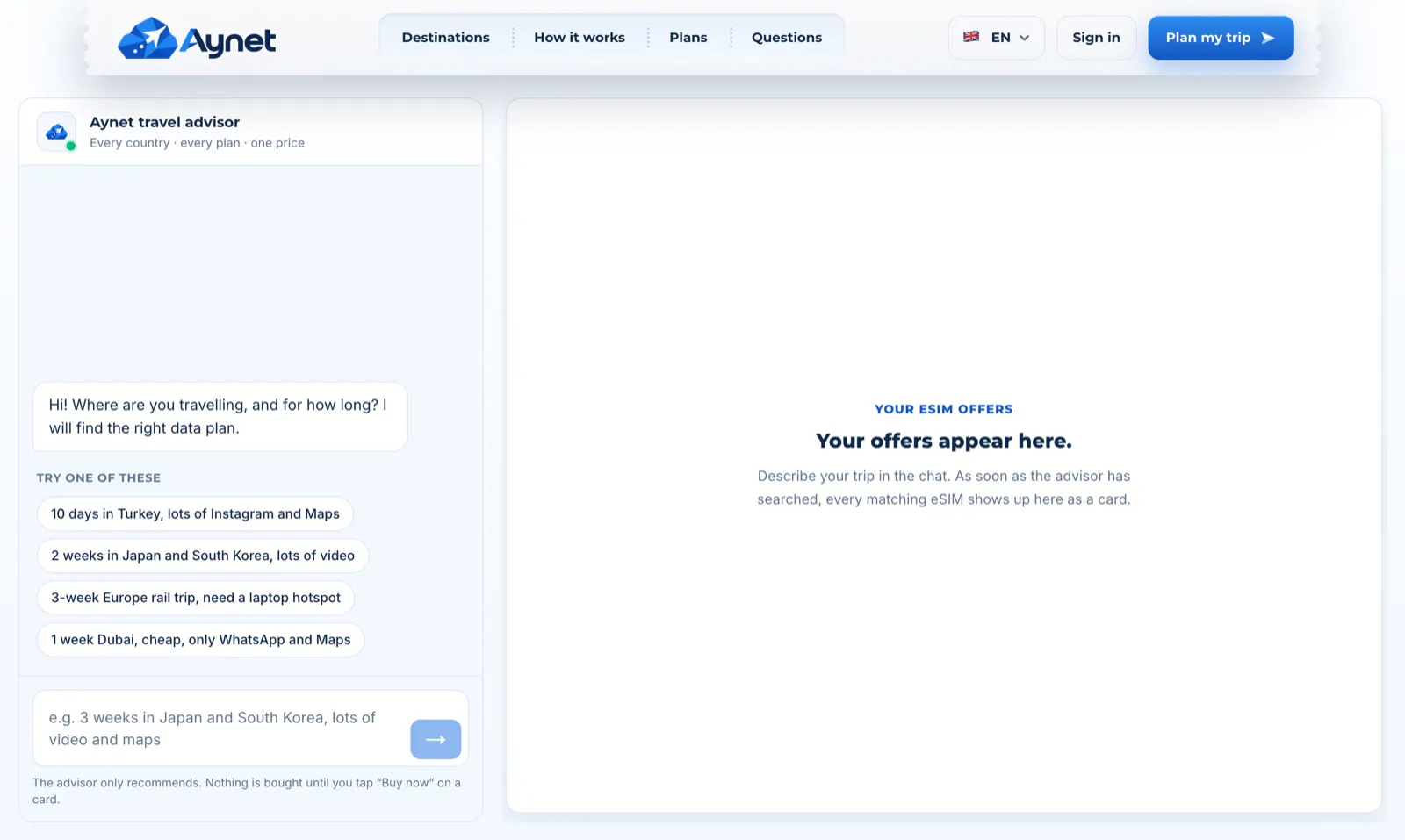Select the 3-week Europe rail trip suggestion
1405x840 pixels.
(196, 598)
